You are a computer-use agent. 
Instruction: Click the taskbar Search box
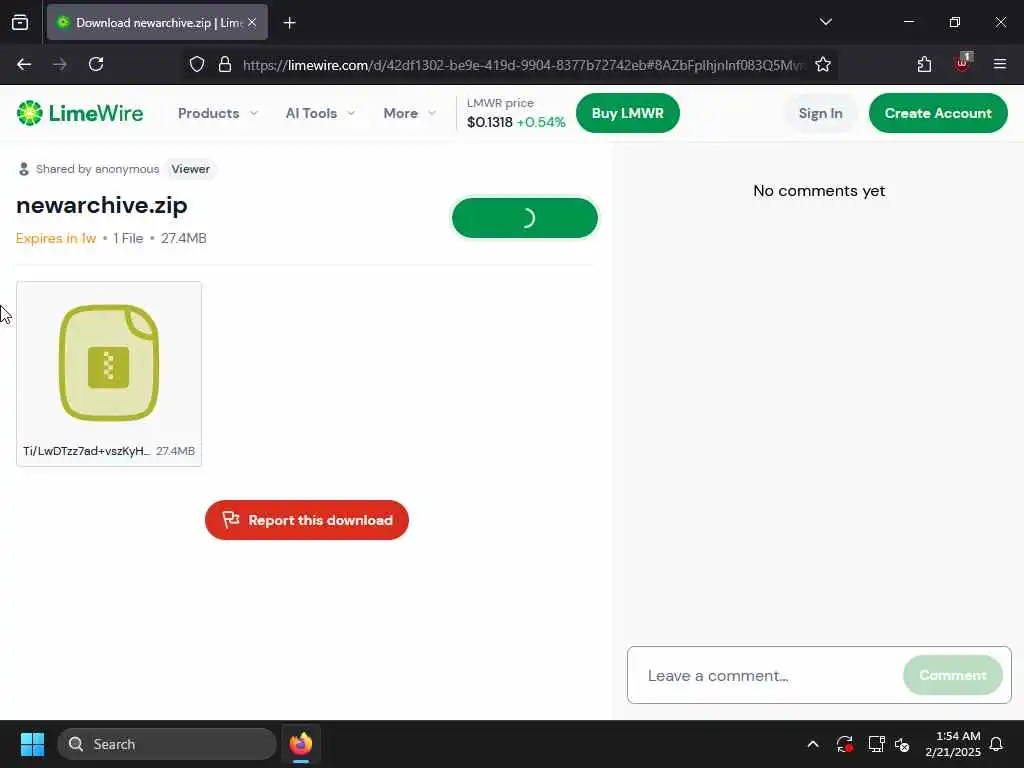click(x=167, y=744)
